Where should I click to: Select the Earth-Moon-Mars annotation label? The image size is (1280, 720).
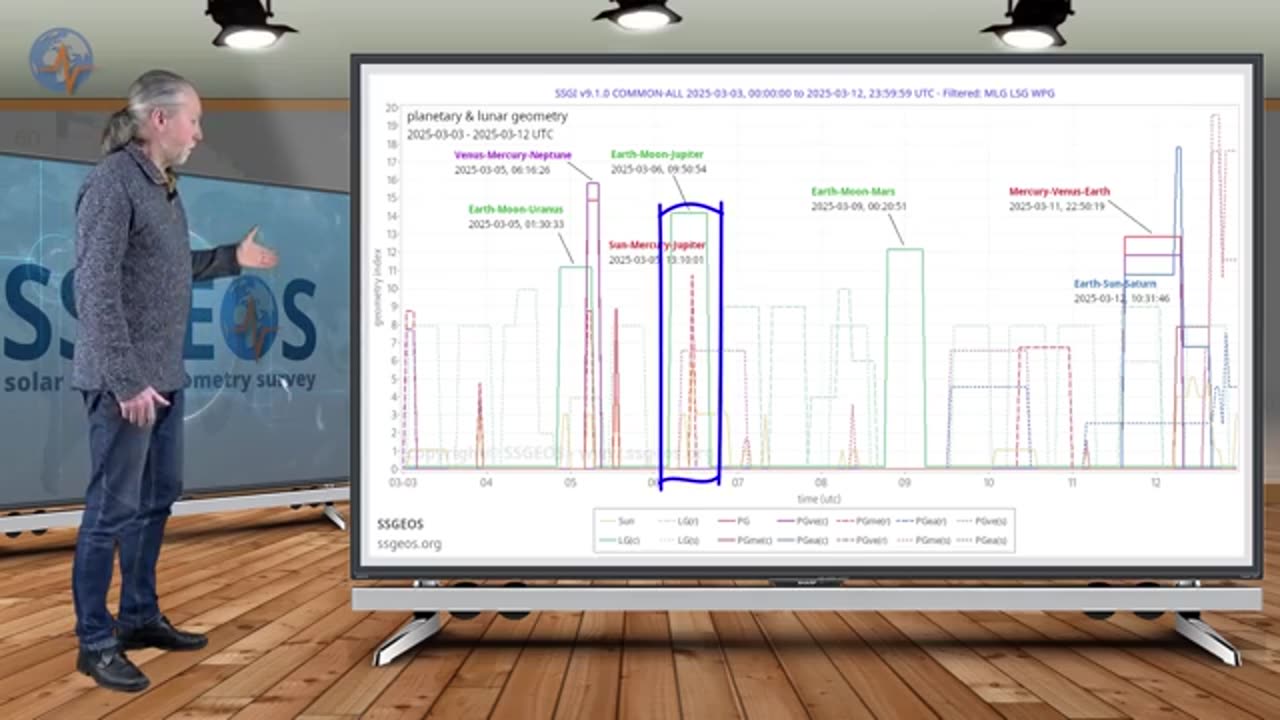[853, 191]
